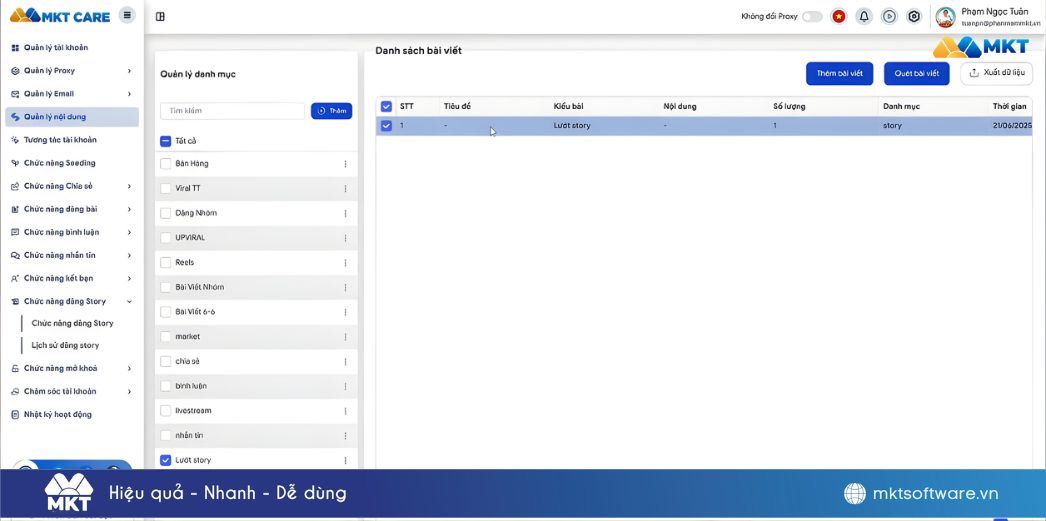Check the Viral TT category checkbox
1046x521 pixels.
[x=166, y=188]
